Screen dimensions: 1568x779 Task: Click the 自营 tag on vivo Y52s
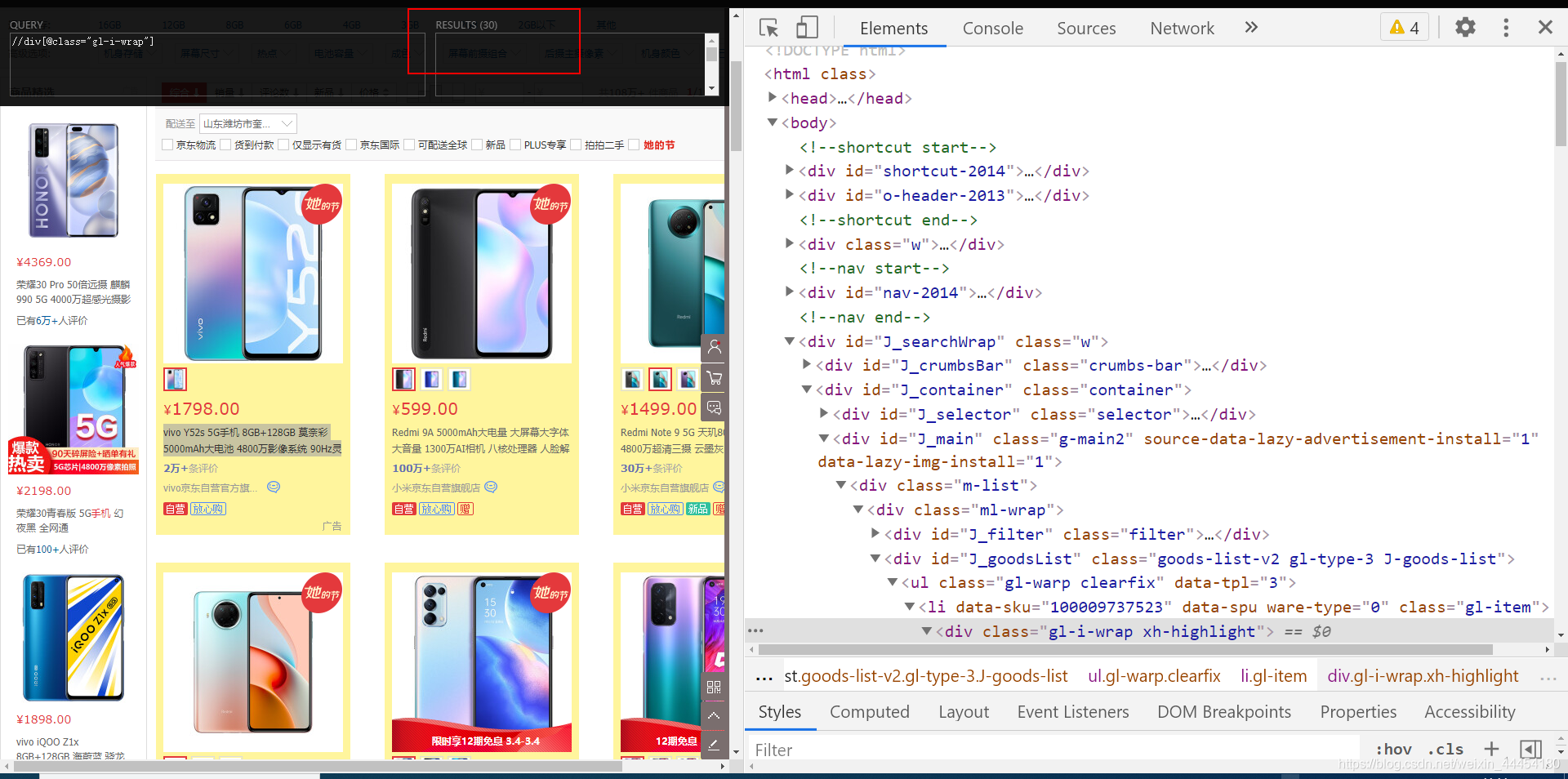pyautogui.click(x=175, y=509)
